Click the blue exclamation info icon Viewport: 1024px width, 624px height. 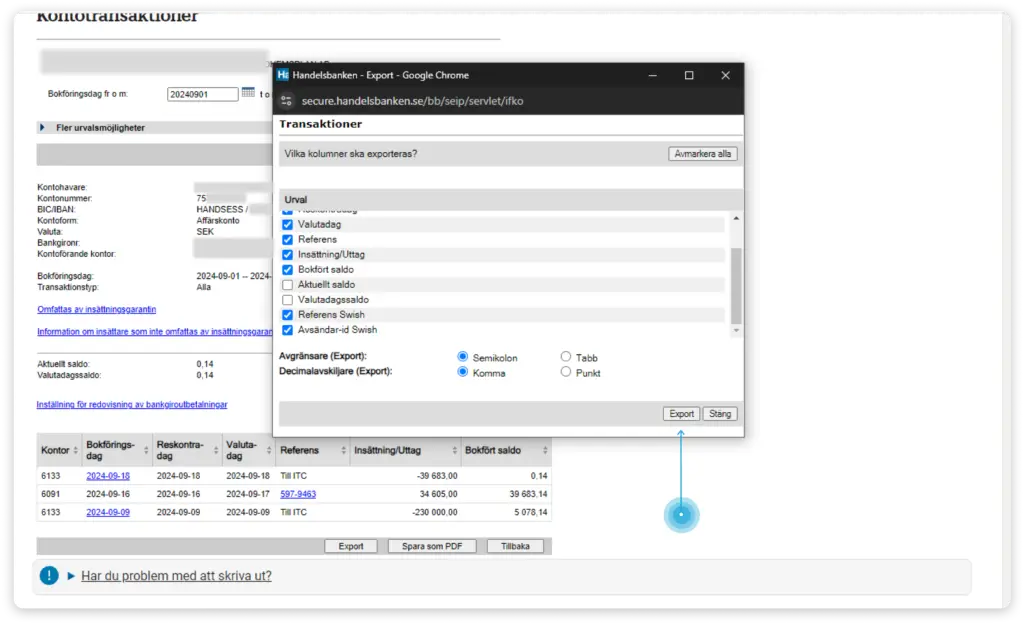point(49,575)
